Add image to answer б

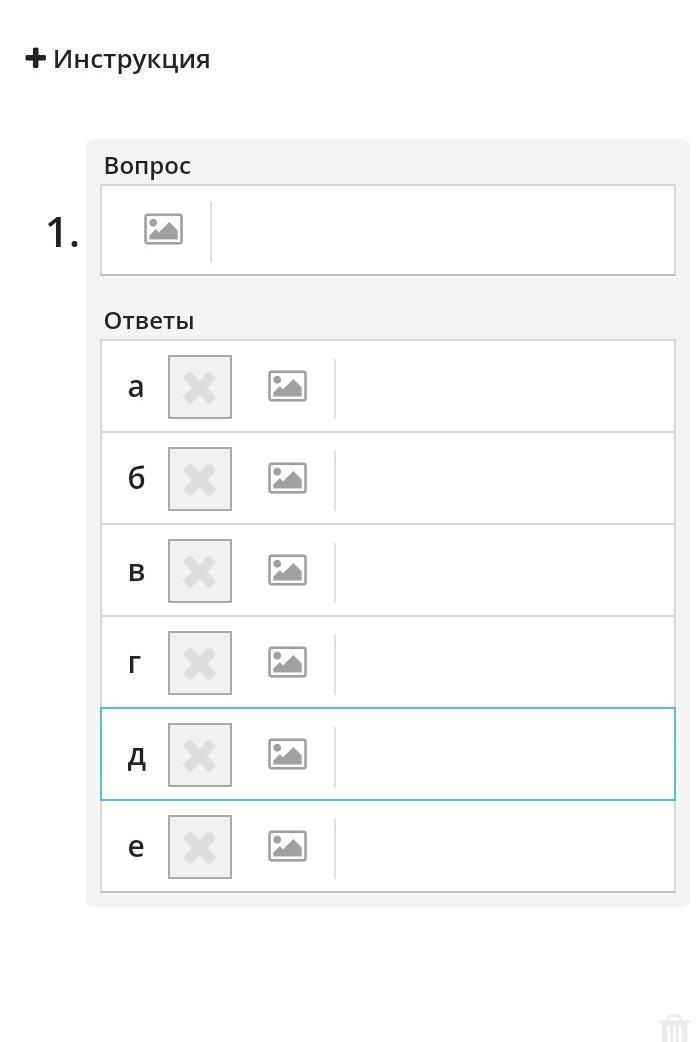[287, 478]
